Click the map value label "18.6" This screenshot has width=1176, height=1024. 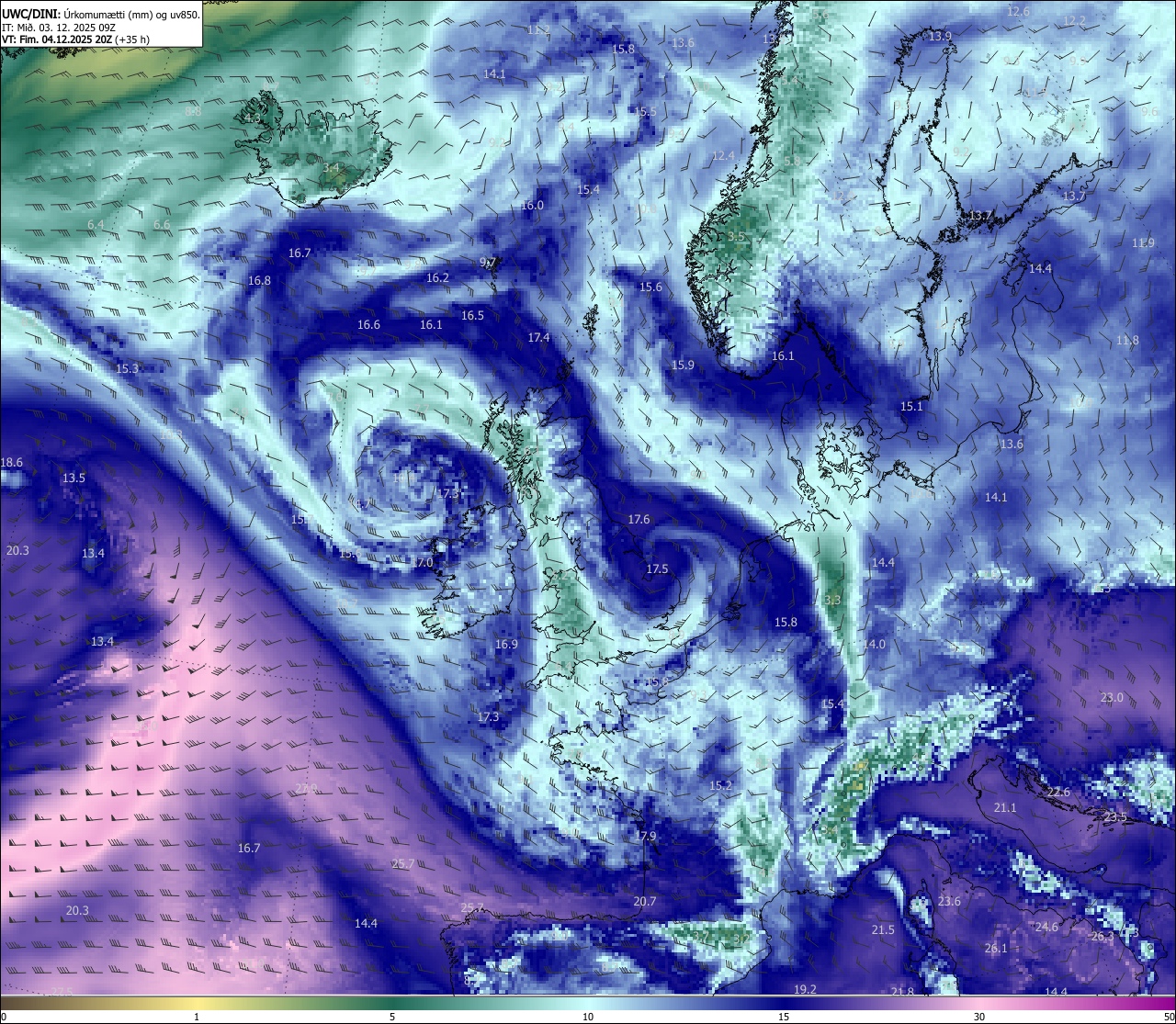(x=12, y=463)
